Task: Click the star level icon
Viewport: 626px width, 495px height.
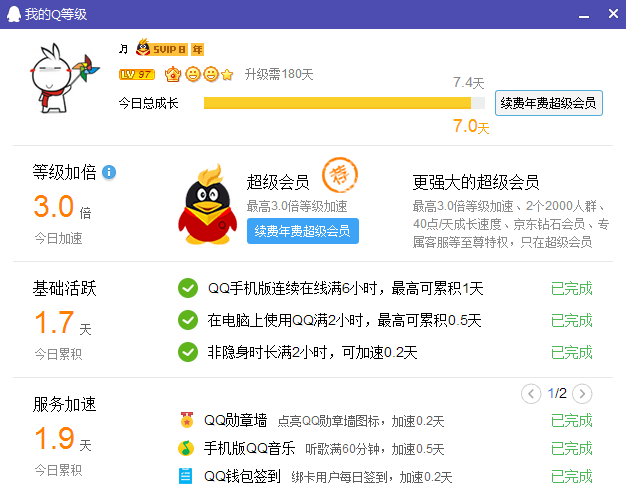Action: [x=227, y=75]
